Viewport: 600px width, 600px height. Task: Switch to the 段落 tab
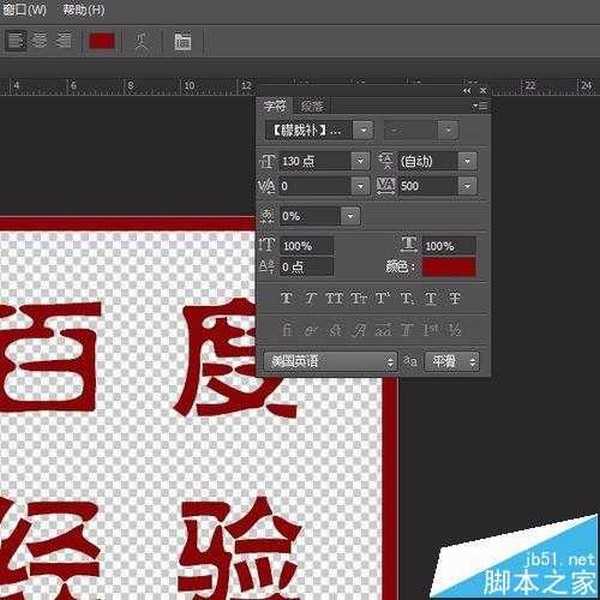[x=312, y=105]
